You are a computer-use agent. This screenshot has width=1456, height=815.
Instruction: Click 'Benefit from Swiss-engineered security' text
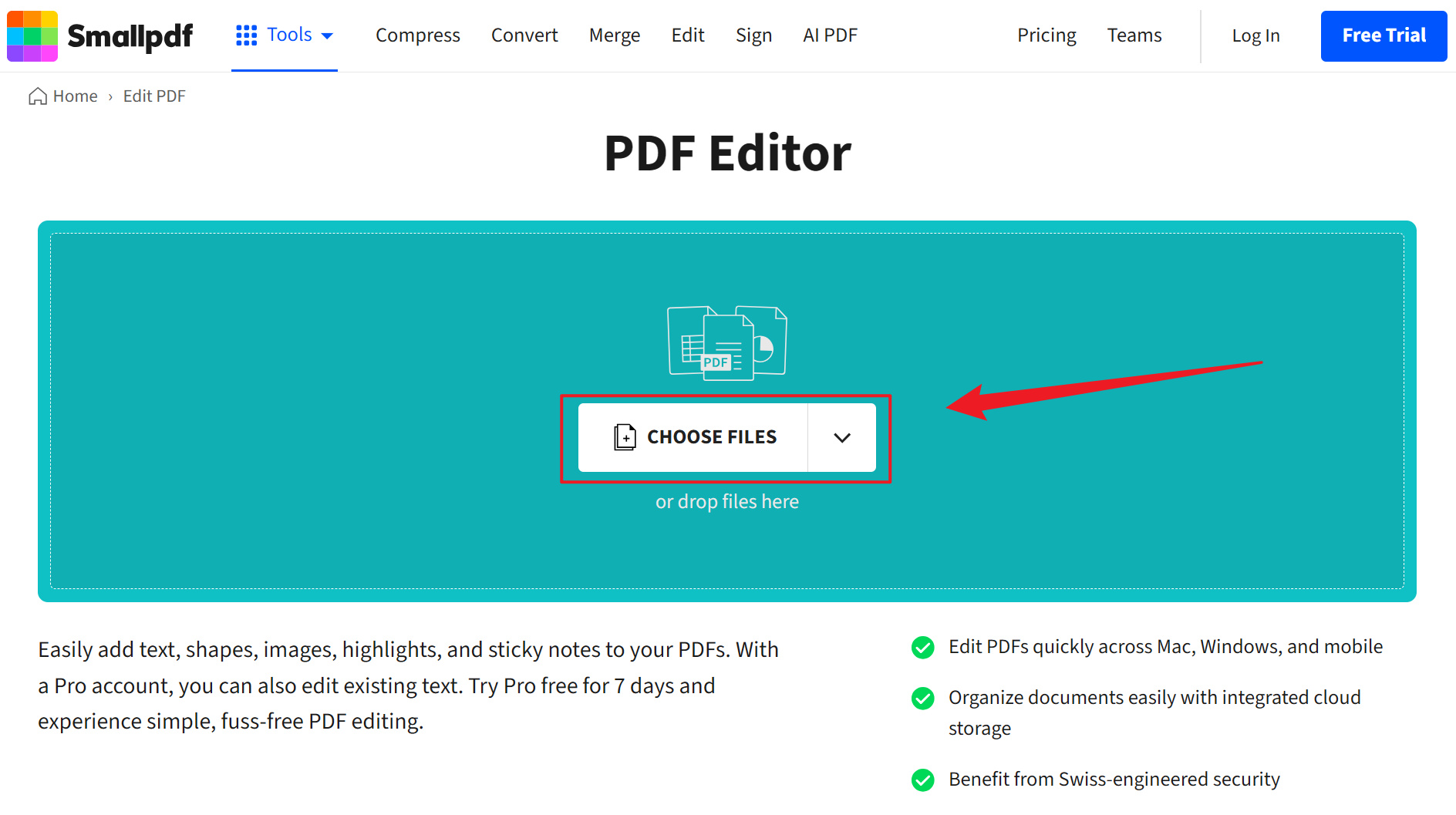[x=1114, y=780]
